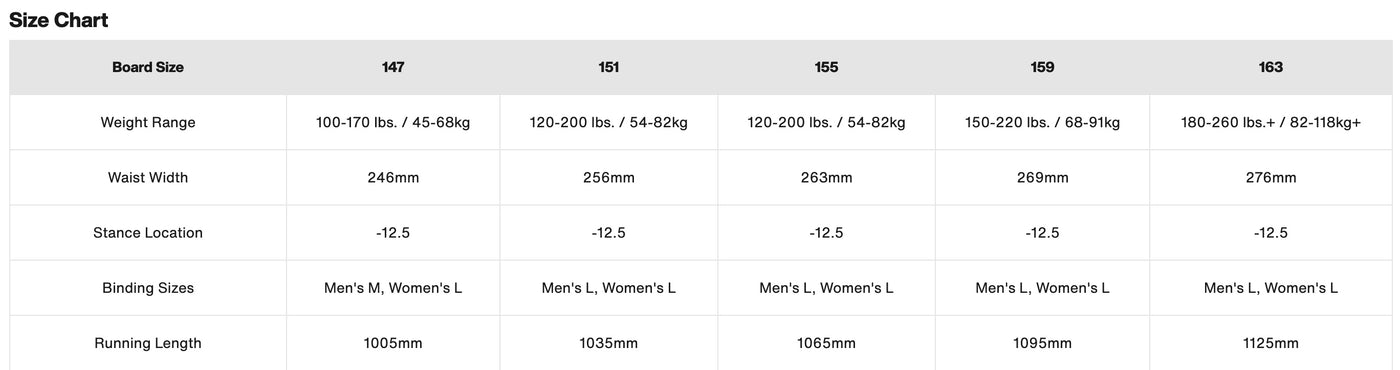Select the 151 board size column header

click(x=609, y=67)
